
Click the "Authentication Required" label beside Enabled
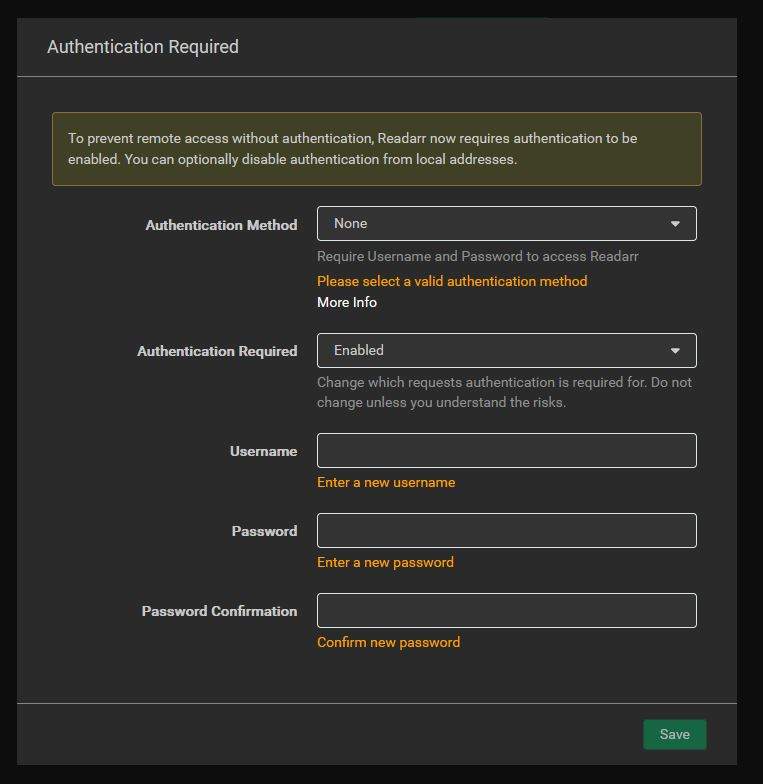[x=217, y=351]
